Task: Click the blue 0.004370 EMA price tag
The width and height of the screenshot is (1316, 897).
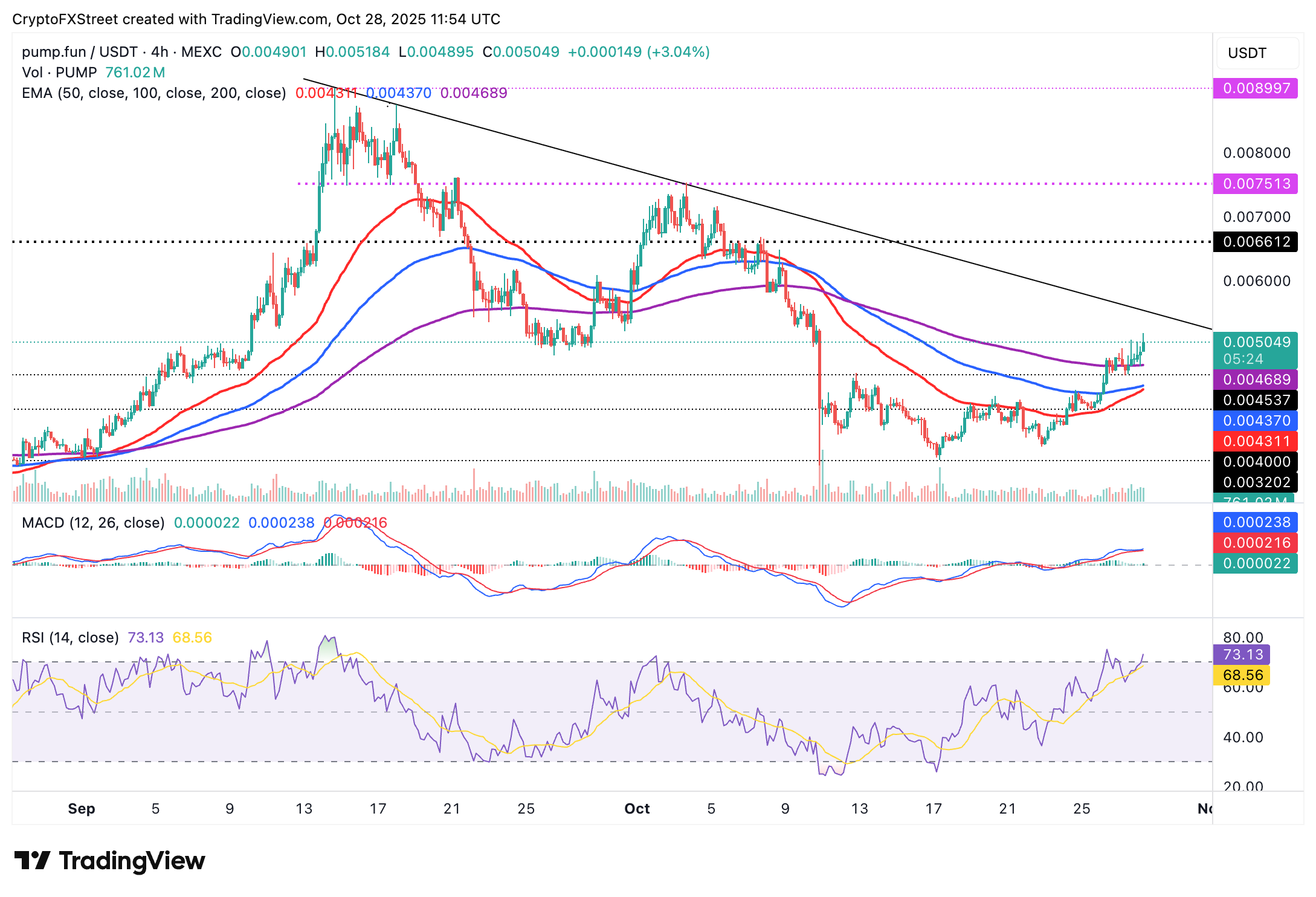Action: point(1256,421)
